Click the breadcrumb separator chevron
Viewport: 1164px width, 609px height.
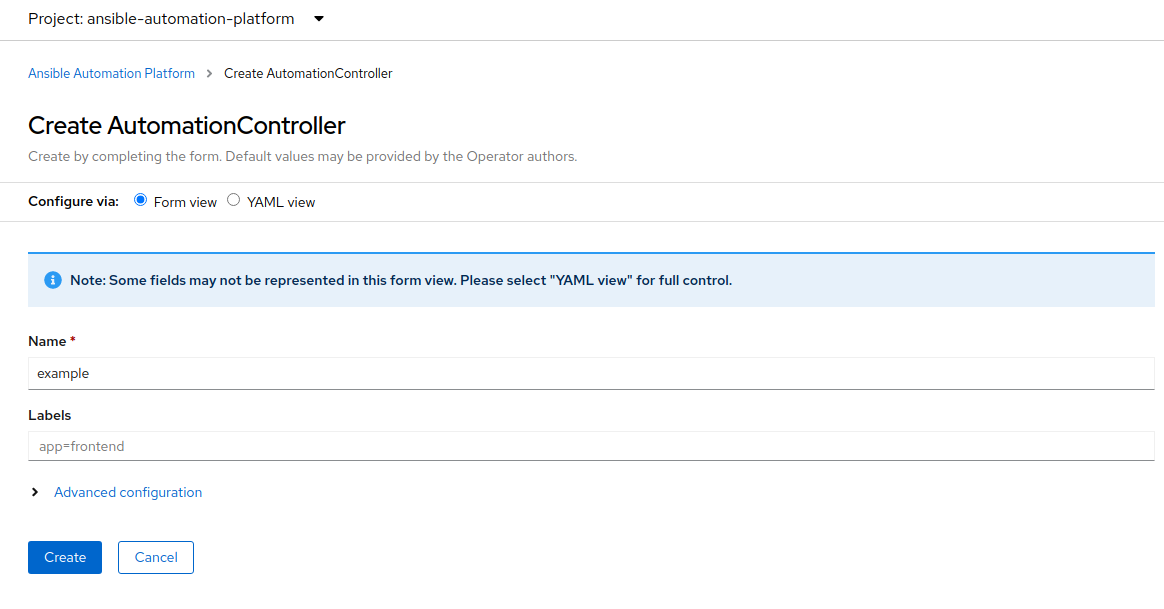[x=209, y=73]
